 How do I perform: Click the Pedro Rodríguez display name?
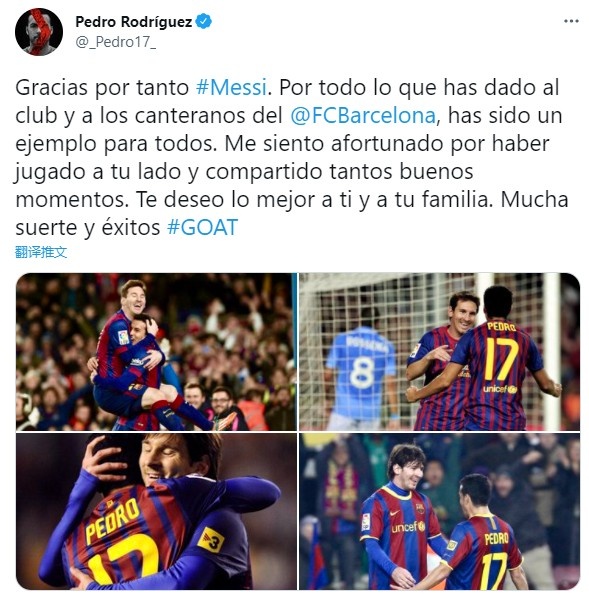tap(134, 22)
